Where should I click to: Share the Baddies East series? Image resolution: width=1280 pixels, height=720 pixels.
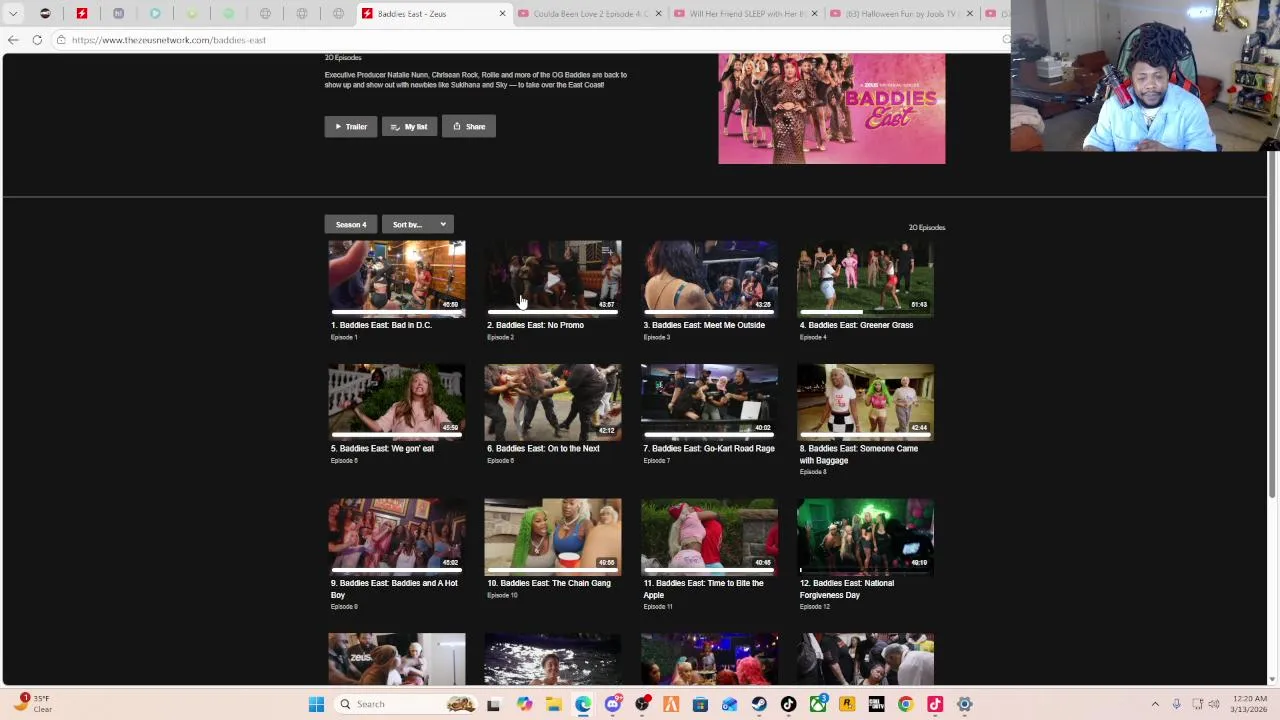coord(469,127)
